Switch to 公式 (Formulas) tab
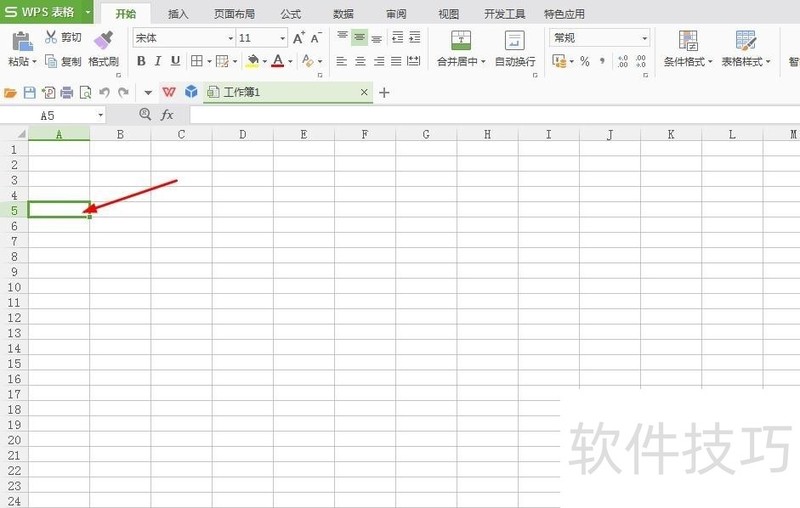Screen dimensions: 800x508 [291, 14]
